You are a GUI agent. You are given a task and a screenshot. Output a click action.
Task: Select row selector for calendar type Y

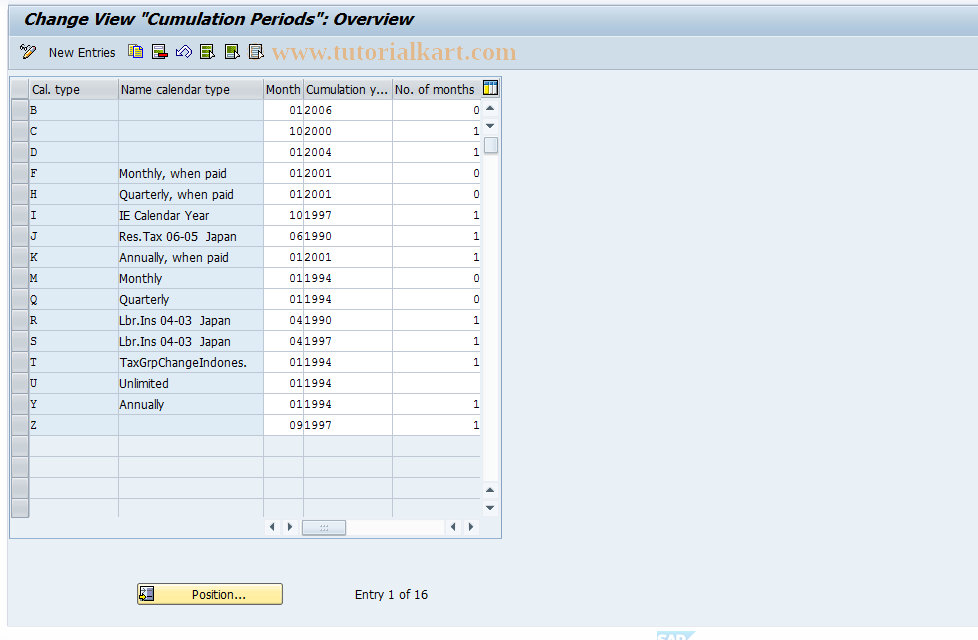(x=20, y=404)
